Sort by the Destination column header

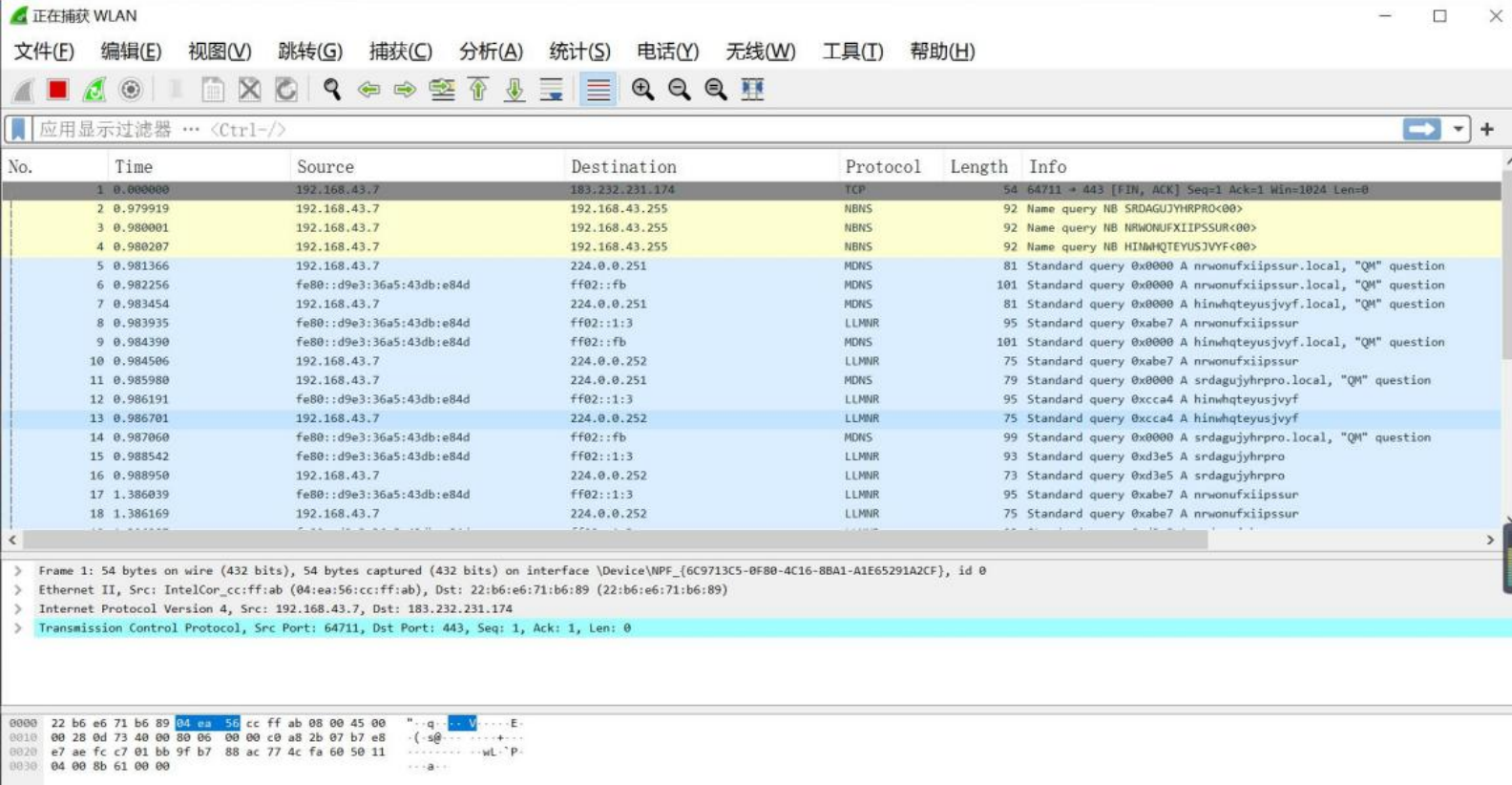click(702, 167)
